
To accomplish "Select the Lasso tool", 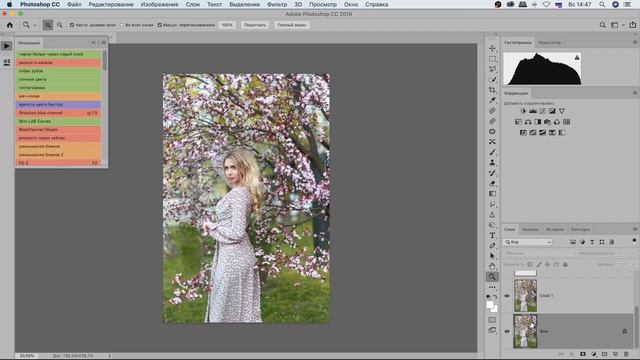I will (x=492, y=69).
